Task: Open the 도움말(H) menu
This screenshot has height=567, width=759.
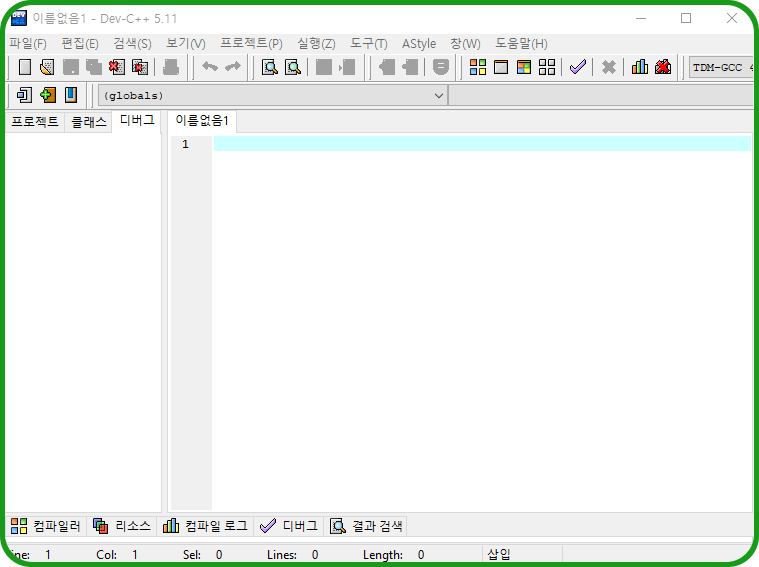Action: click(521, 44)
